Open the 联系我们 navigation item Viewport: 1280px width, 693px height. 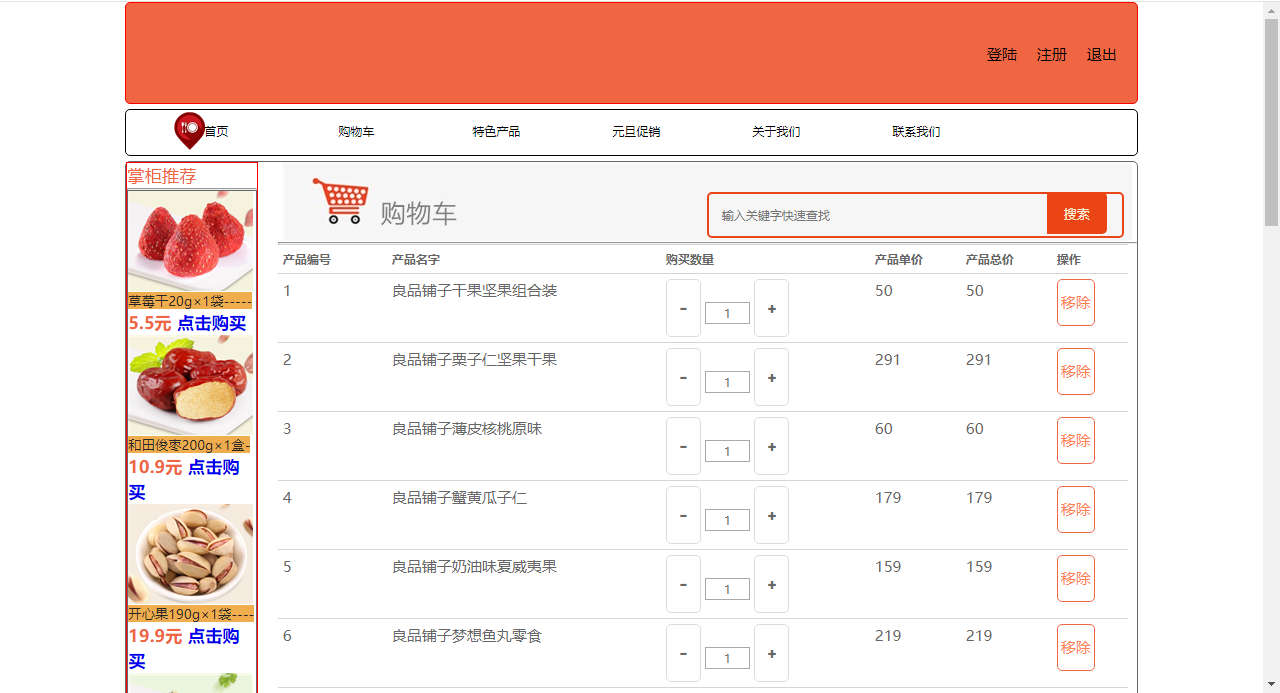[x=916, y=132]
